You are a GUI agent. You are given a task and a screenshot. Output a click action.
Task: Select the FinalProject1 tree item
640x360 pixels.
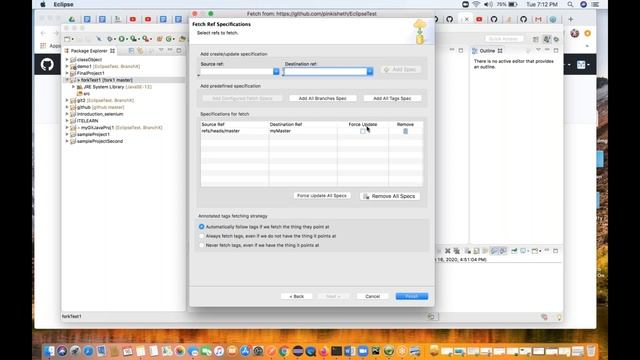coord(91,73)
